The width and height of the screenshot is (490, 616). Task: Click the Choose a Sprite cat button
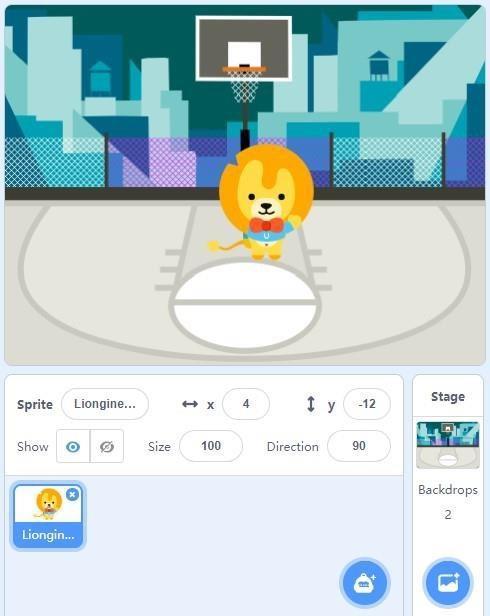coord(365,583)
